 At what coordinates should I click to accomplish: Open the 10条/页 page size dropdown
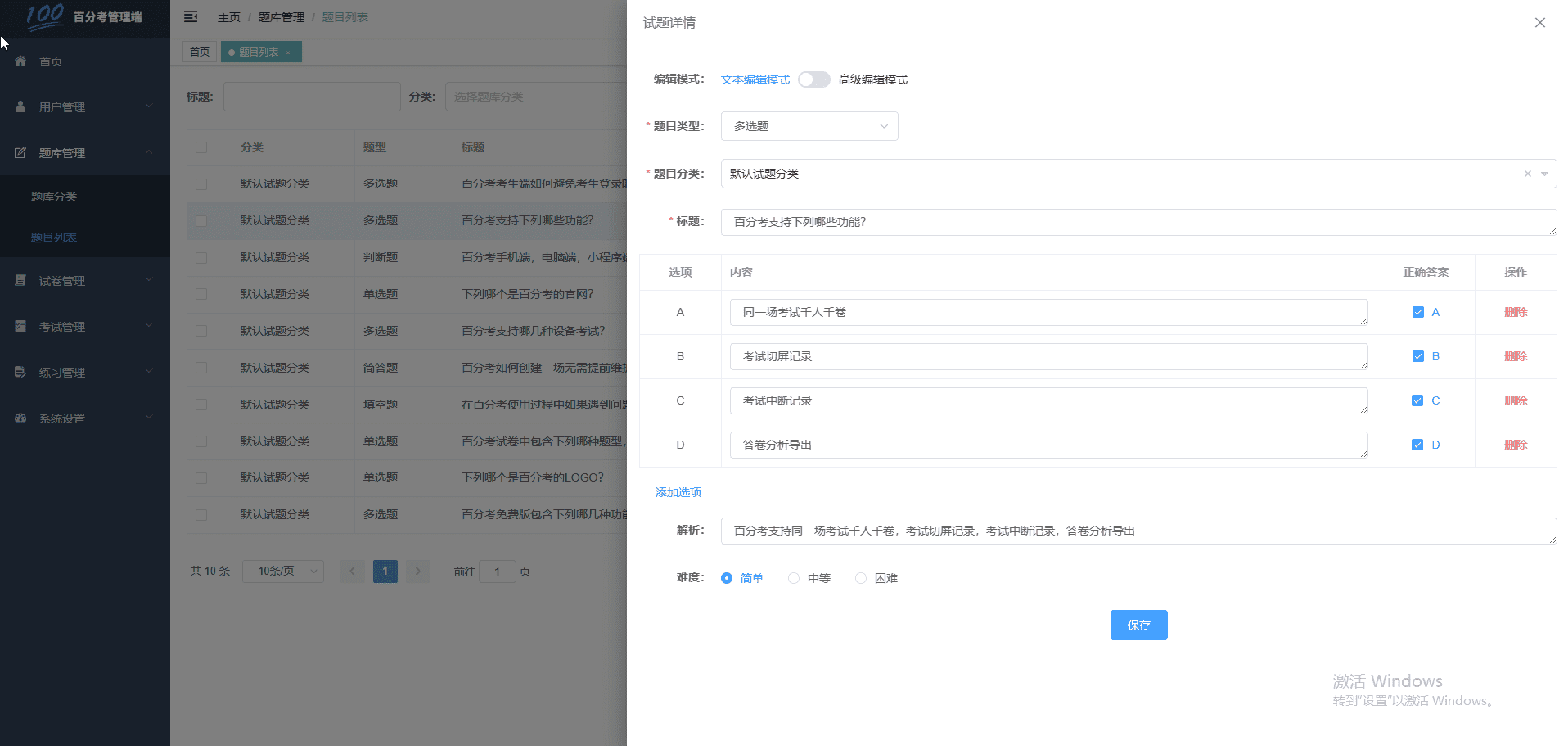(282, 571)
